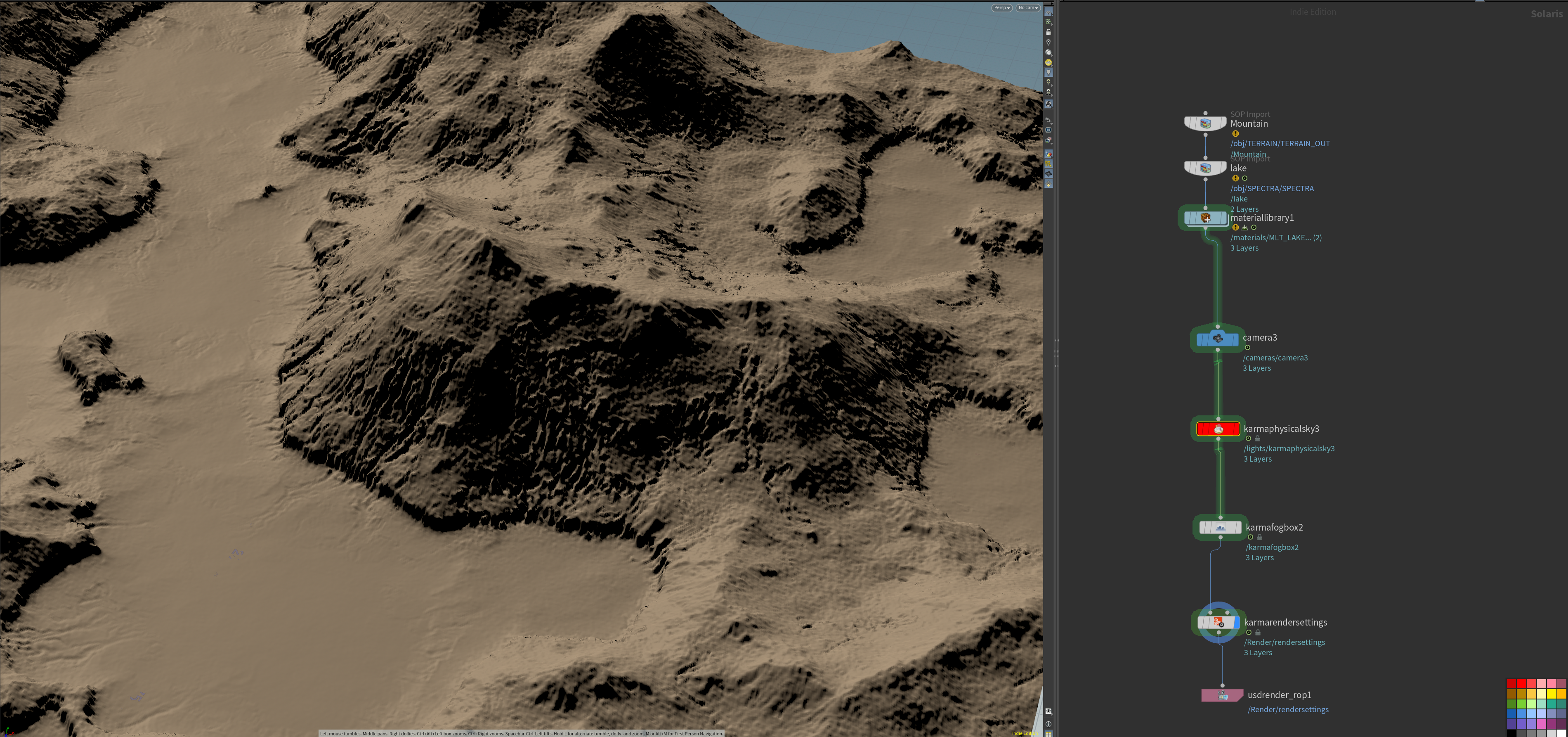The height and width of the screenshot is (737, 1568).
Task: Select the karmafogbox2 node
Action: tap(1221, 528)
